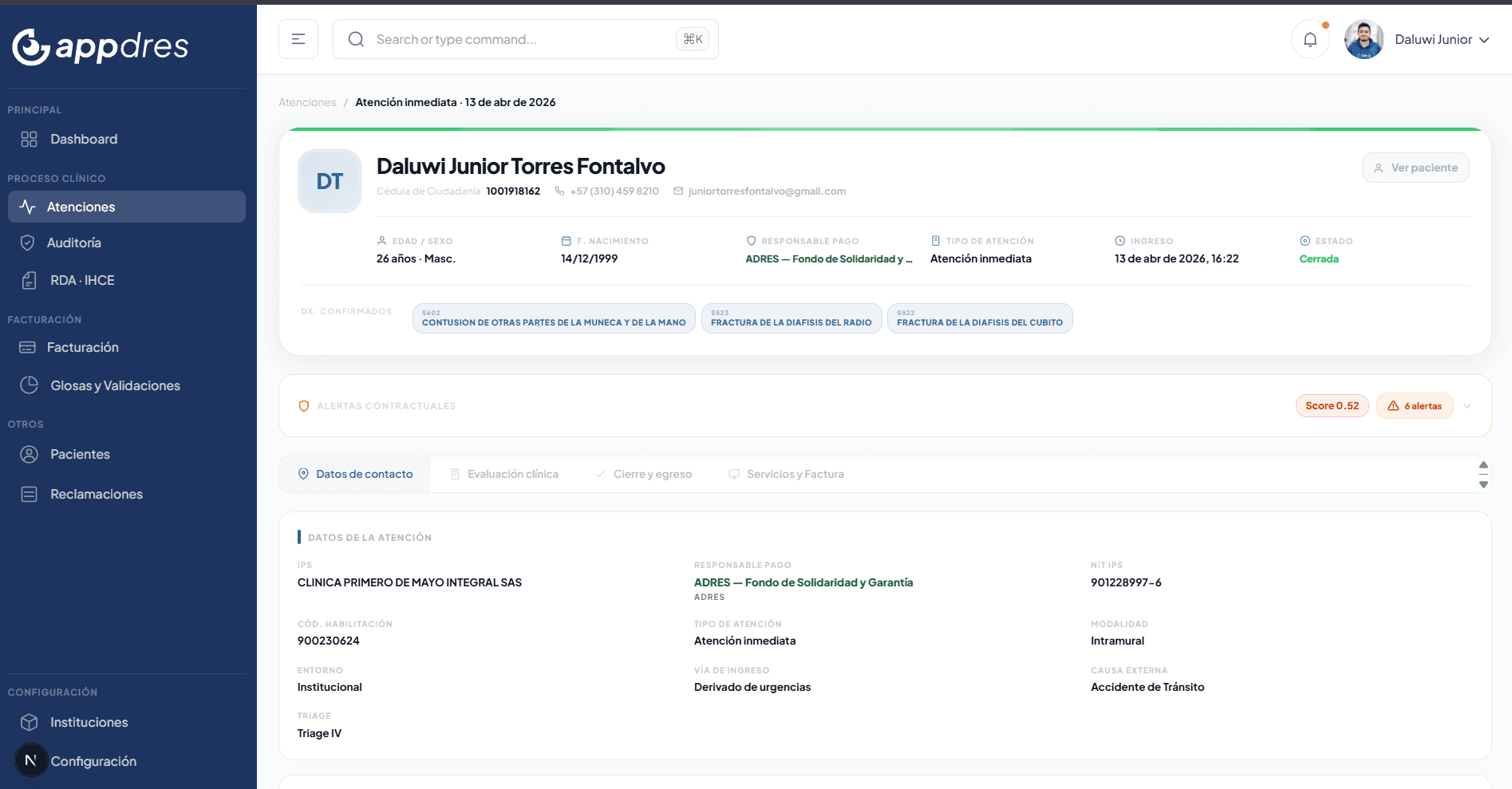
Task: Click the user profile avatar photo
Action: pyautogui.click(x=1364, y=39)
